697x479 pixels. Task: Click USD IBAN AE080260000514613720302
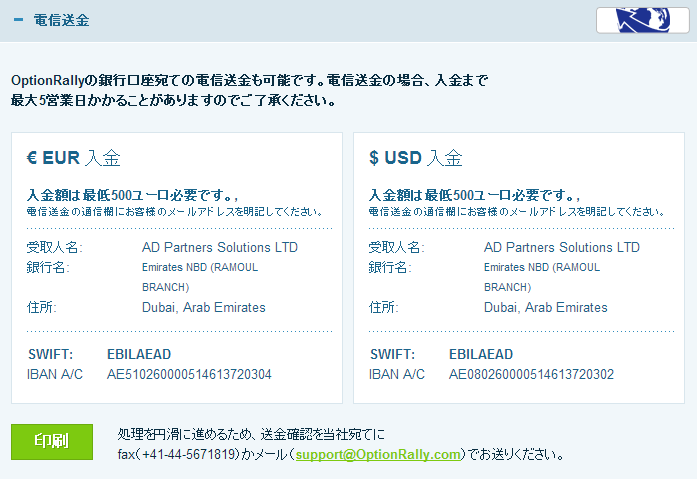point(531,374)
